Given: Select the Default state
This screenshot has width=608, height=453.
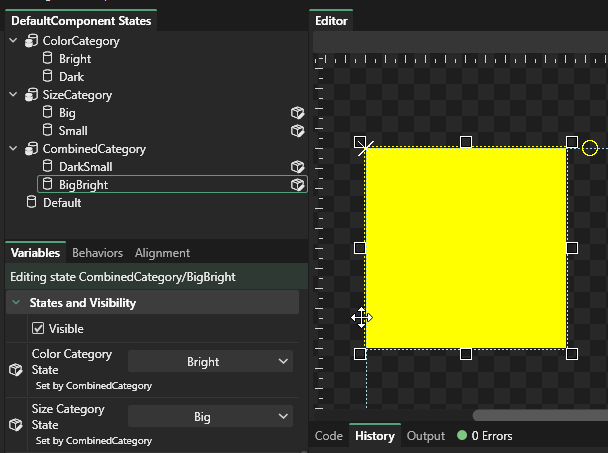Looking at the screenshot, I should click(x=62, y=203).
